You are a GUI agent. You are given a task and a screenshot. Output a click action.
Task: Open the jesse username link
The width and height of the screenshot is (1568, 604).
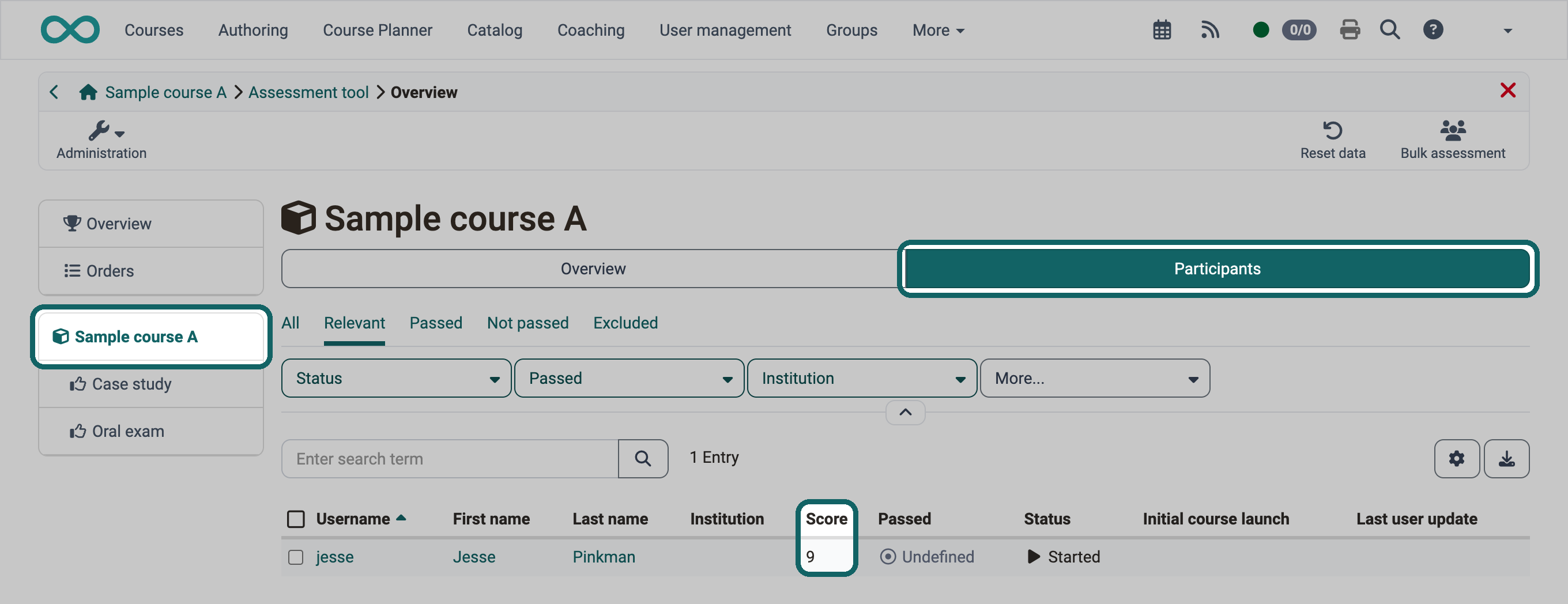pos(335,557)
